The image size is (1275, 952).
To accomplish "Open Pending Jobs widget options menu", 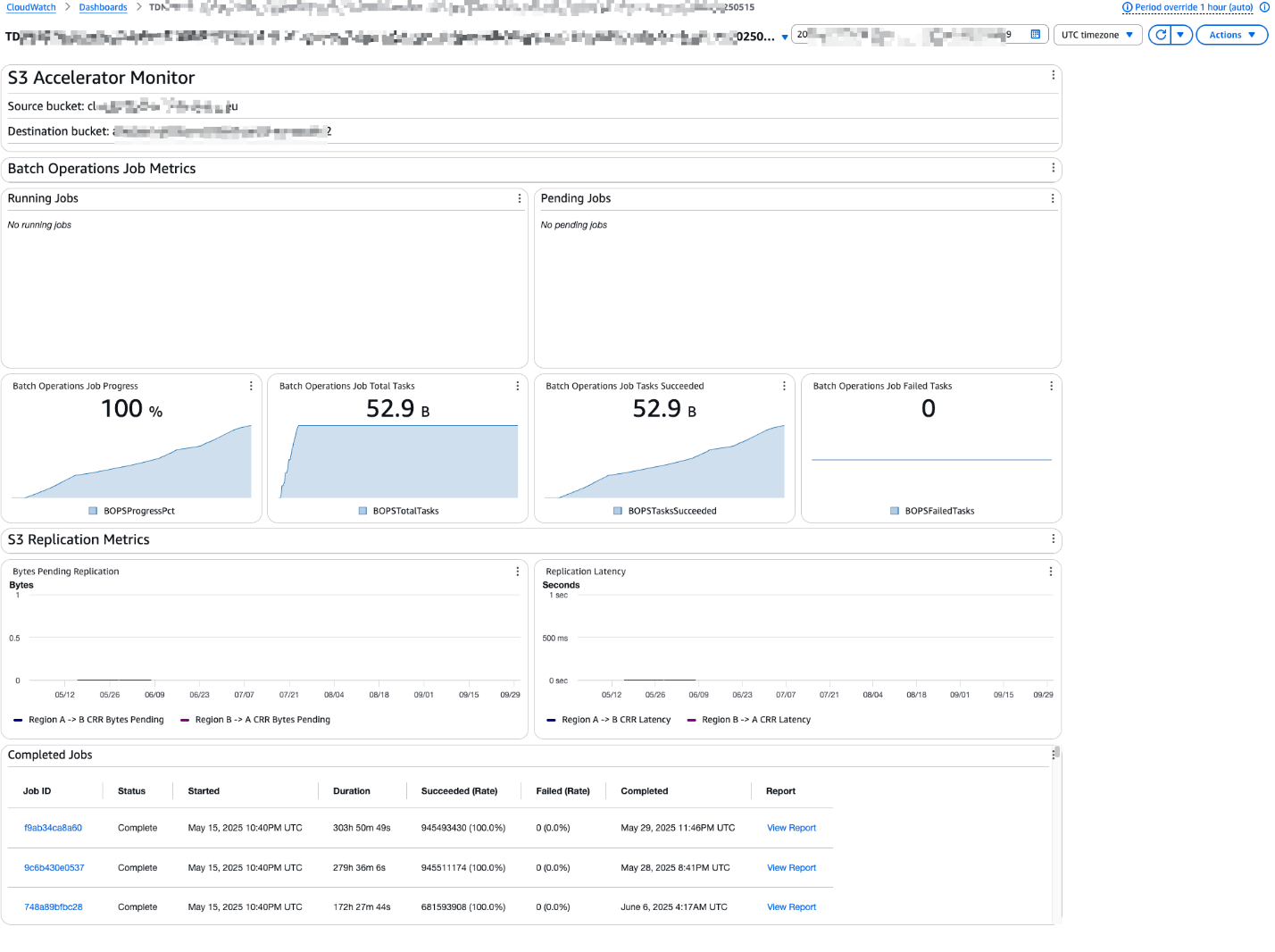I will click(1052, 198).
